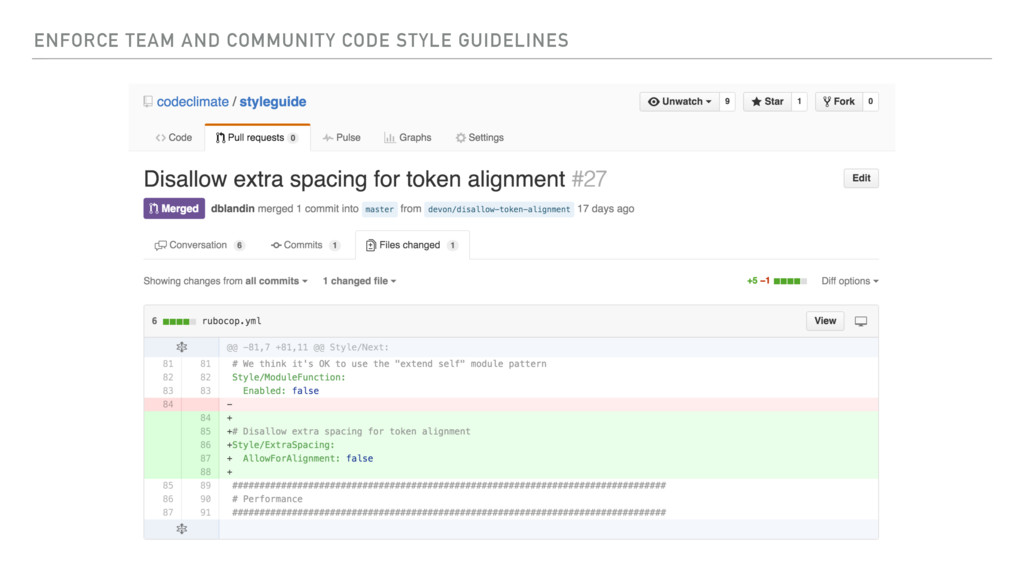Screen dimensions: 1024x576
Task: Open the styleguide repository link
Action: pos(272,102)
